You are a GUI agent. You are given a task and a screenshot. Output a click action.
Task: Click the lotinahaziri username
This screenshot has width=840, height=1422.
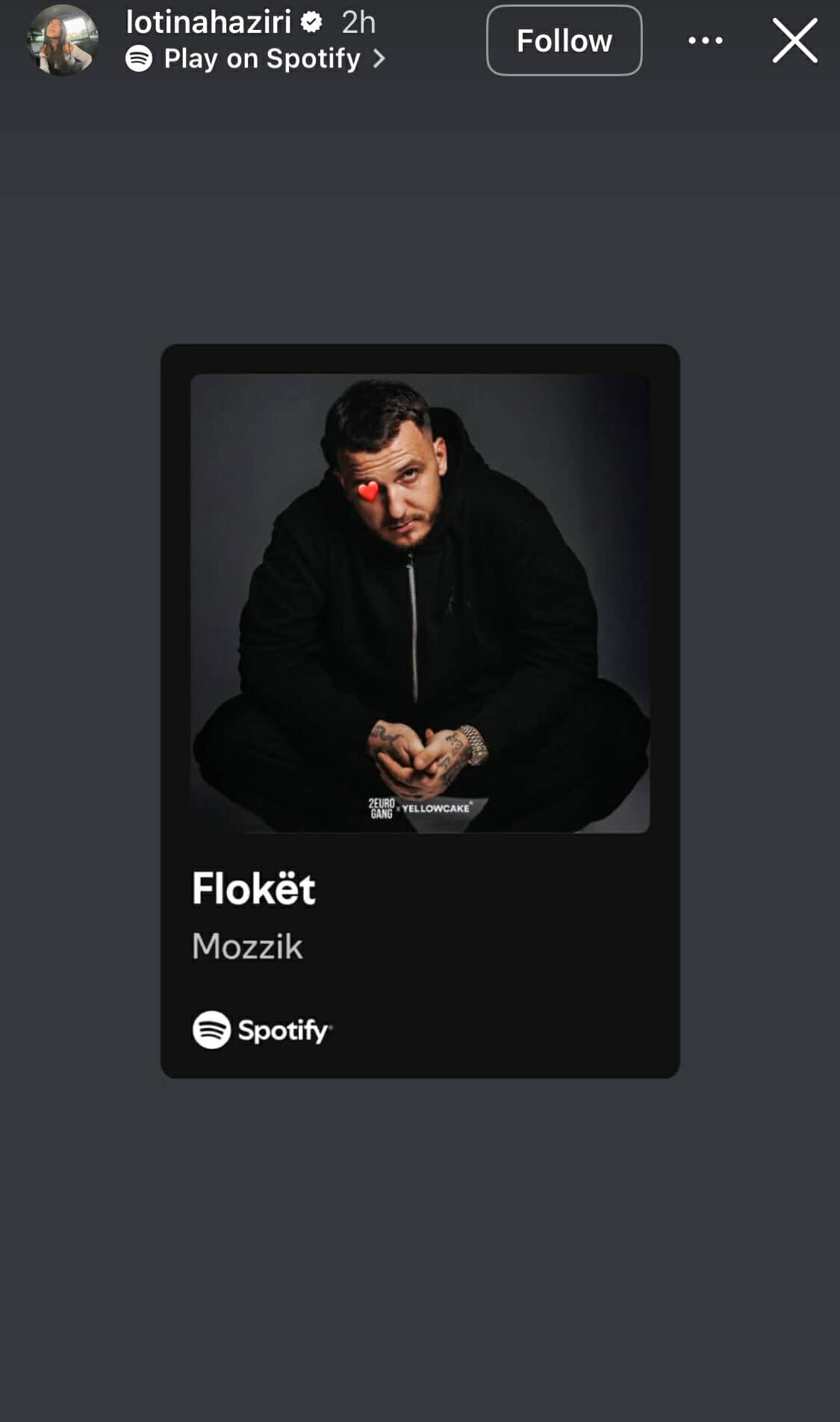tap(208, 22)
